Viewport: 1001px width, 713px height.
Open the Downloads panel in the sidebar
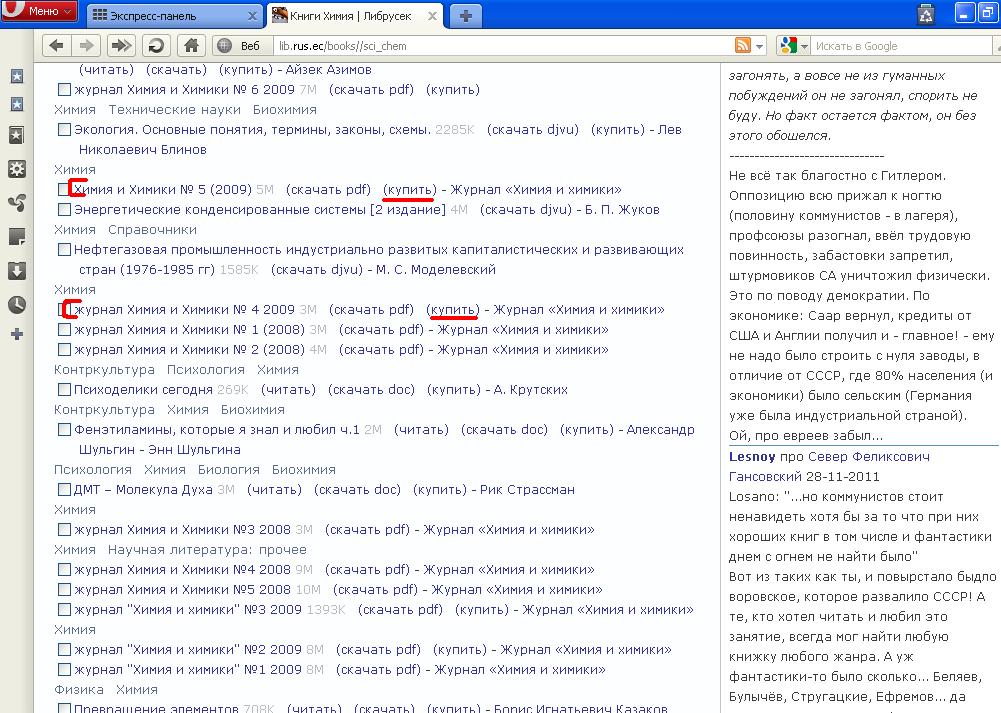16,271
